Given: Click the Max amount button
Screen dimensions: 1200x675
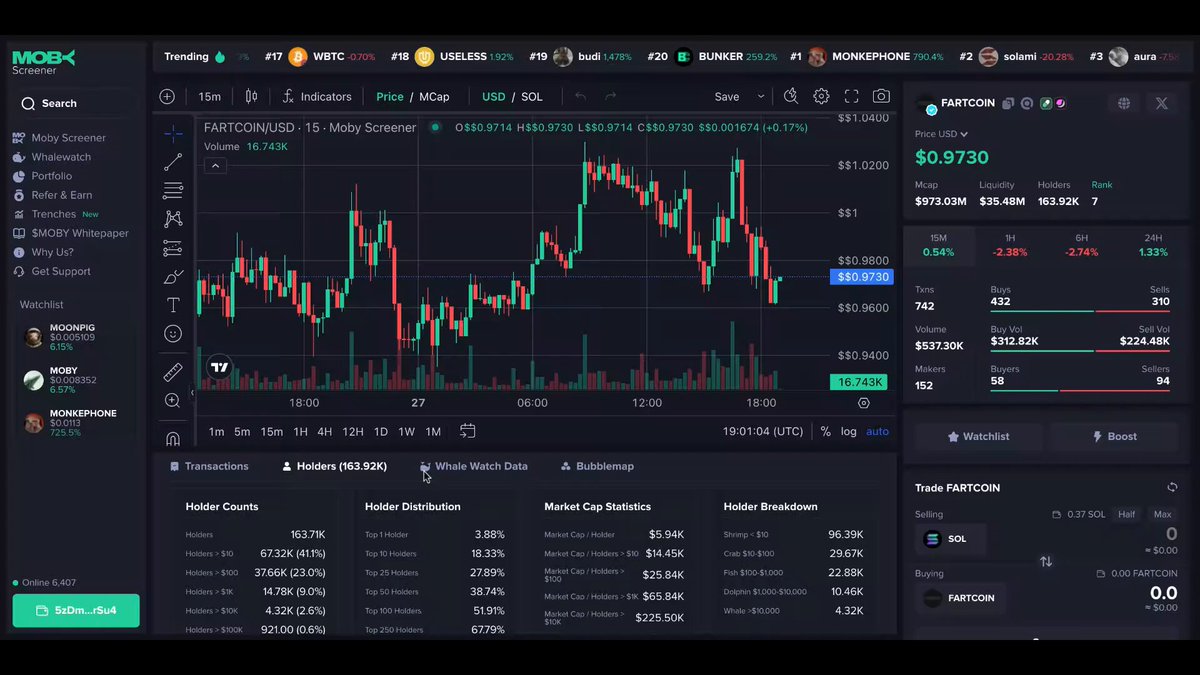Looking at the screenshot, I should tap(1162, 514).
